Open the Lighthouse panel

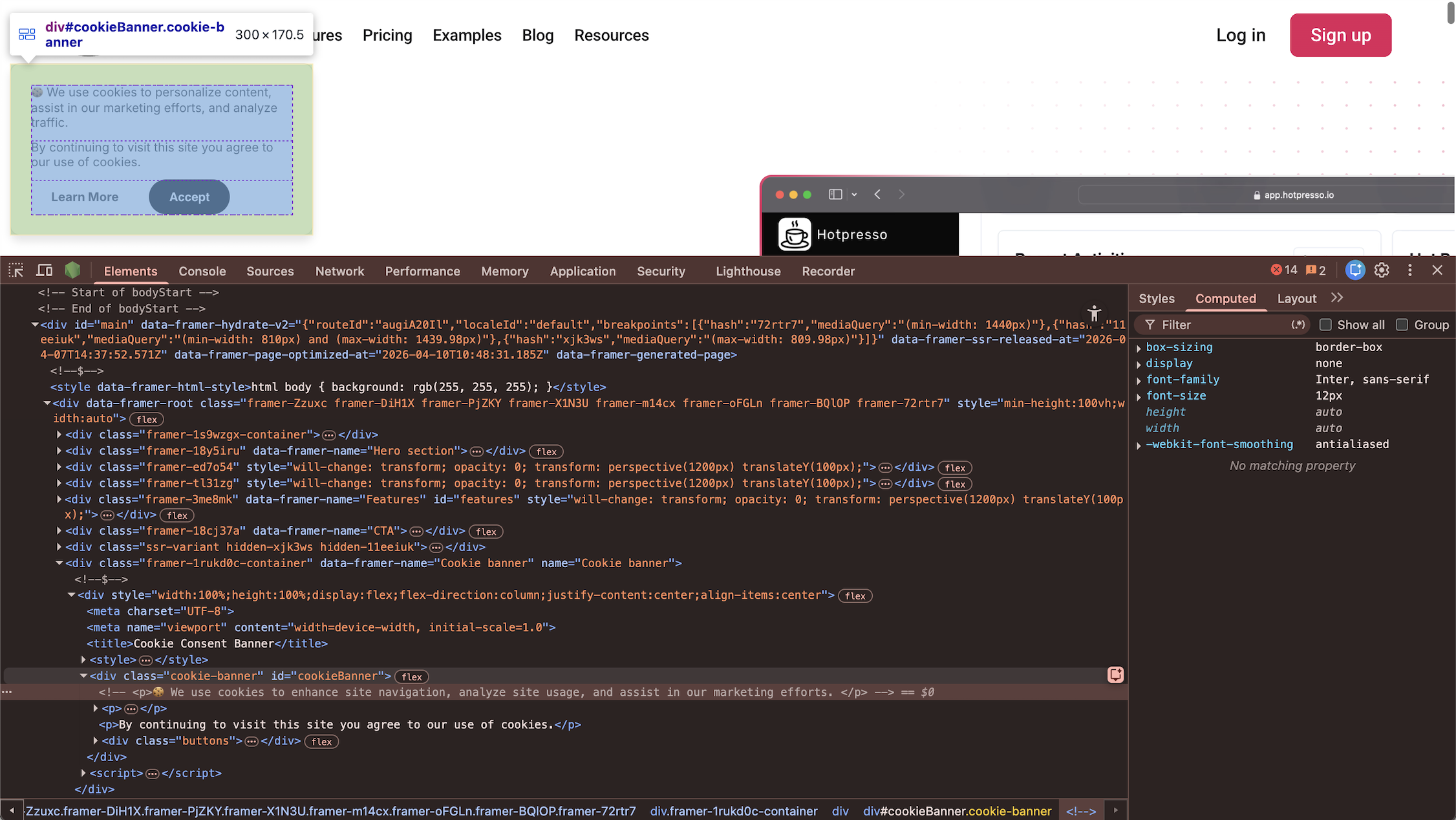[747, 270]
